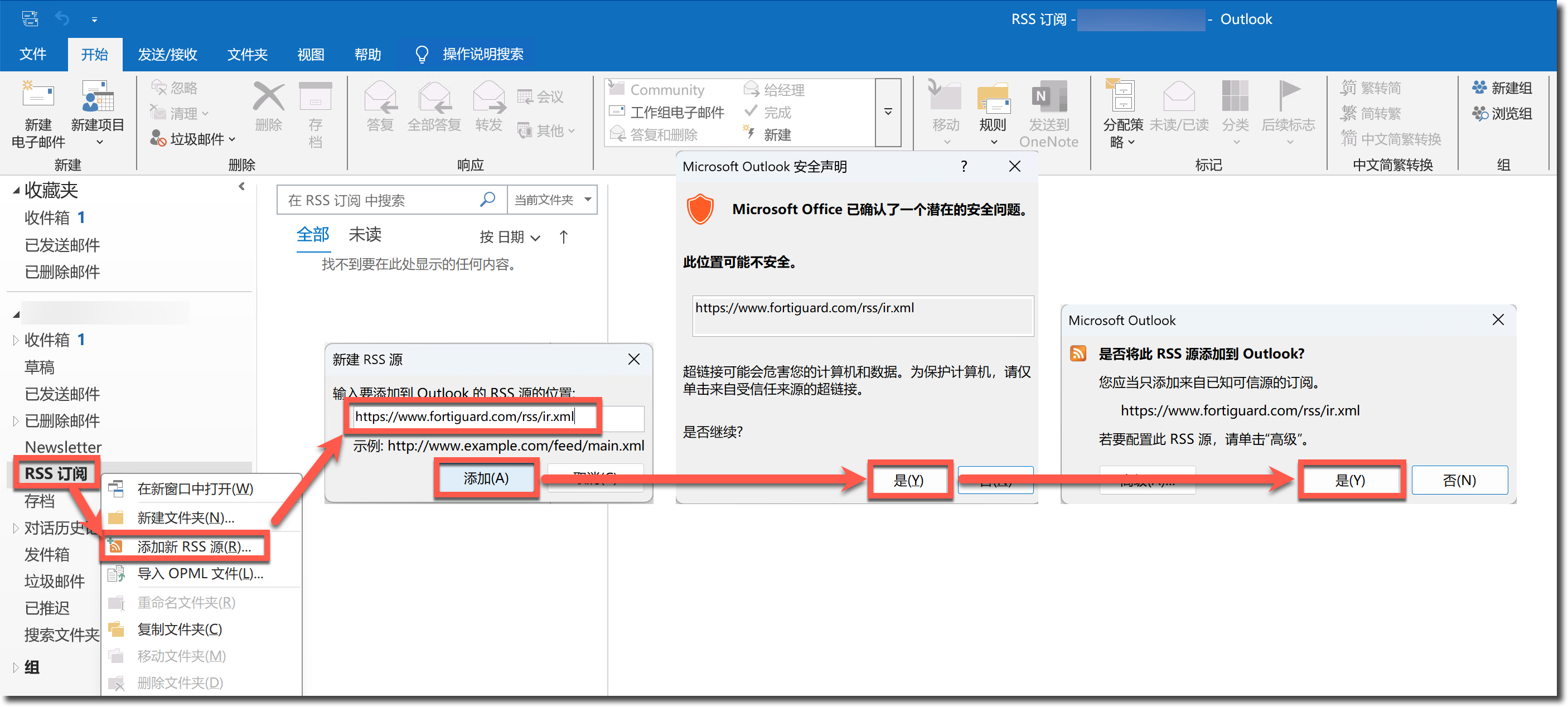1568x707 pixels.
Task: Open Sent Items (已发送邮件) under Favorites
Action: click(x=62, y=245)
